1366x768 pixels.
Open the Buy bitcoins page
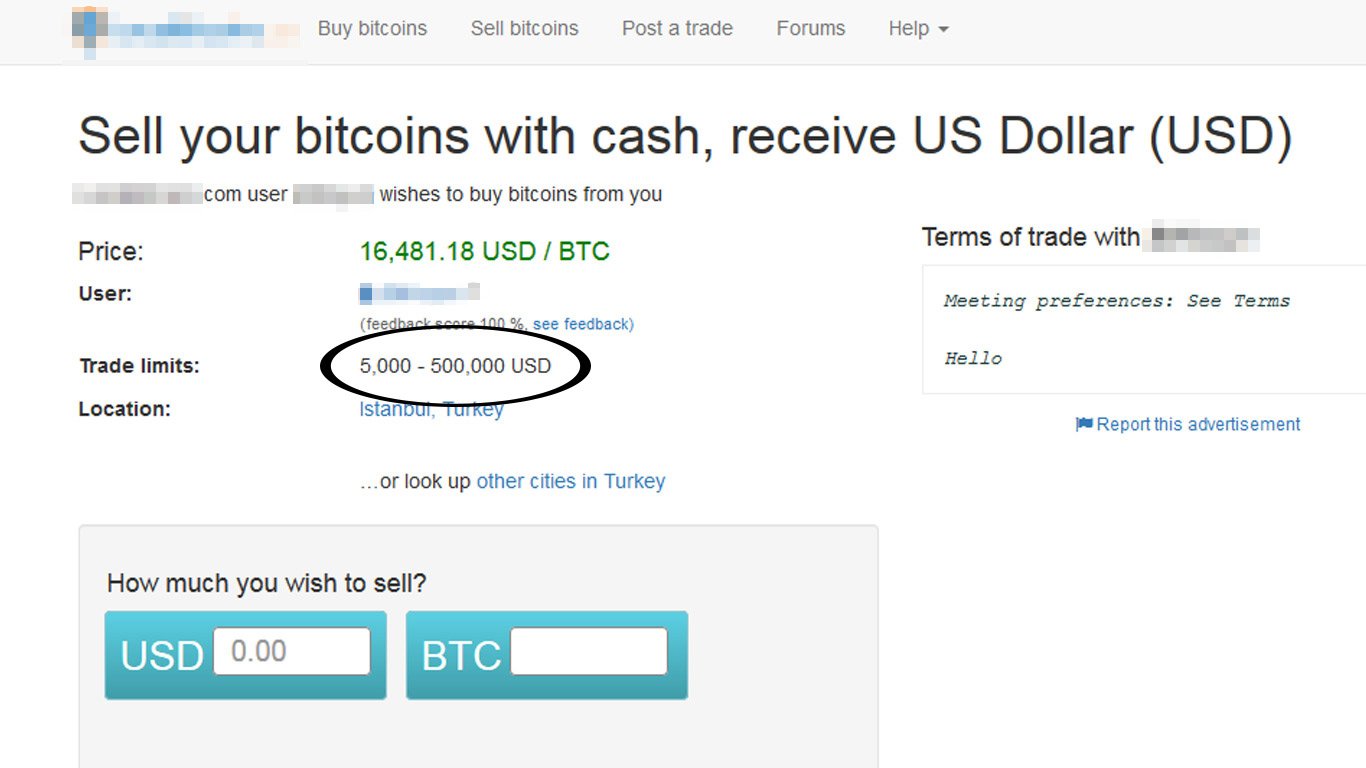[372, 28]
